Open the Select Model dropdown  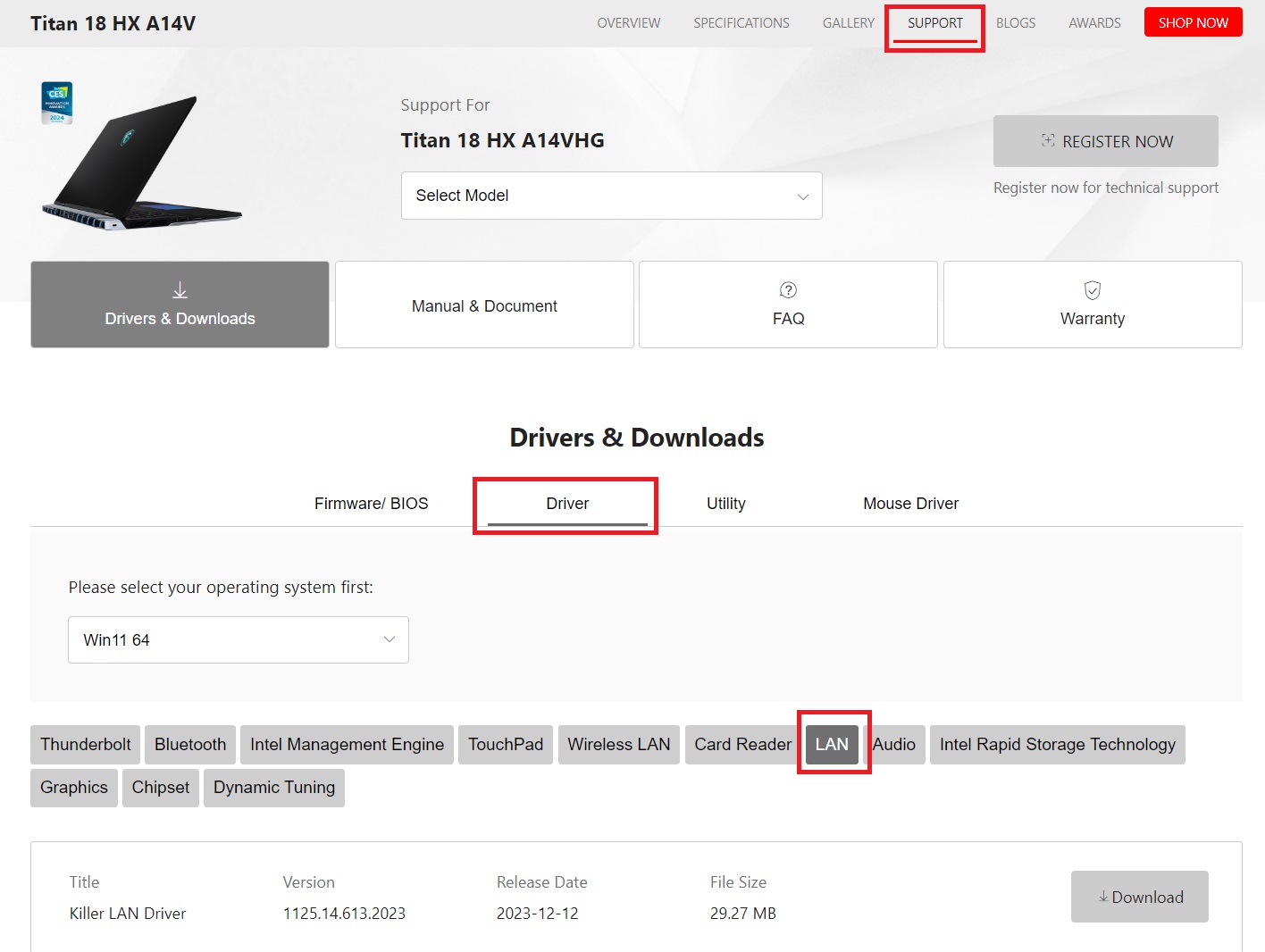pyautogui.click(x=611, y=196)
